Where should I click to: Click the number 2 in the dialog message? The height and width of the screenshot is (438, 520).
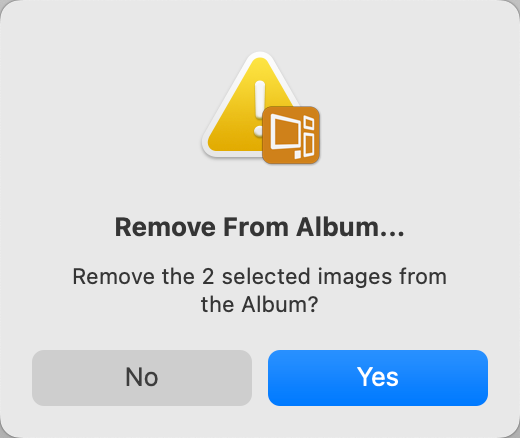tap(208, 277)
